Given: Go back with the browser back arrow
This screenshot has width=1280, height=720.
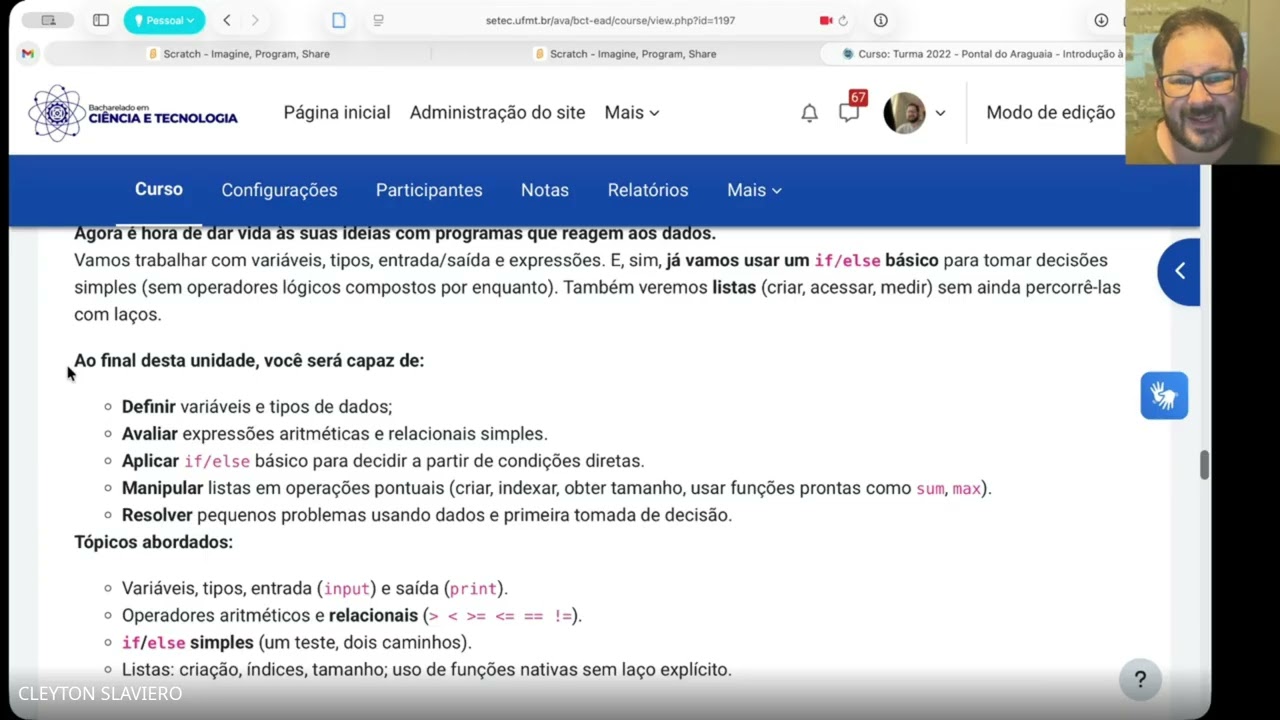Looking at the screenshot, I should point(227,20).
